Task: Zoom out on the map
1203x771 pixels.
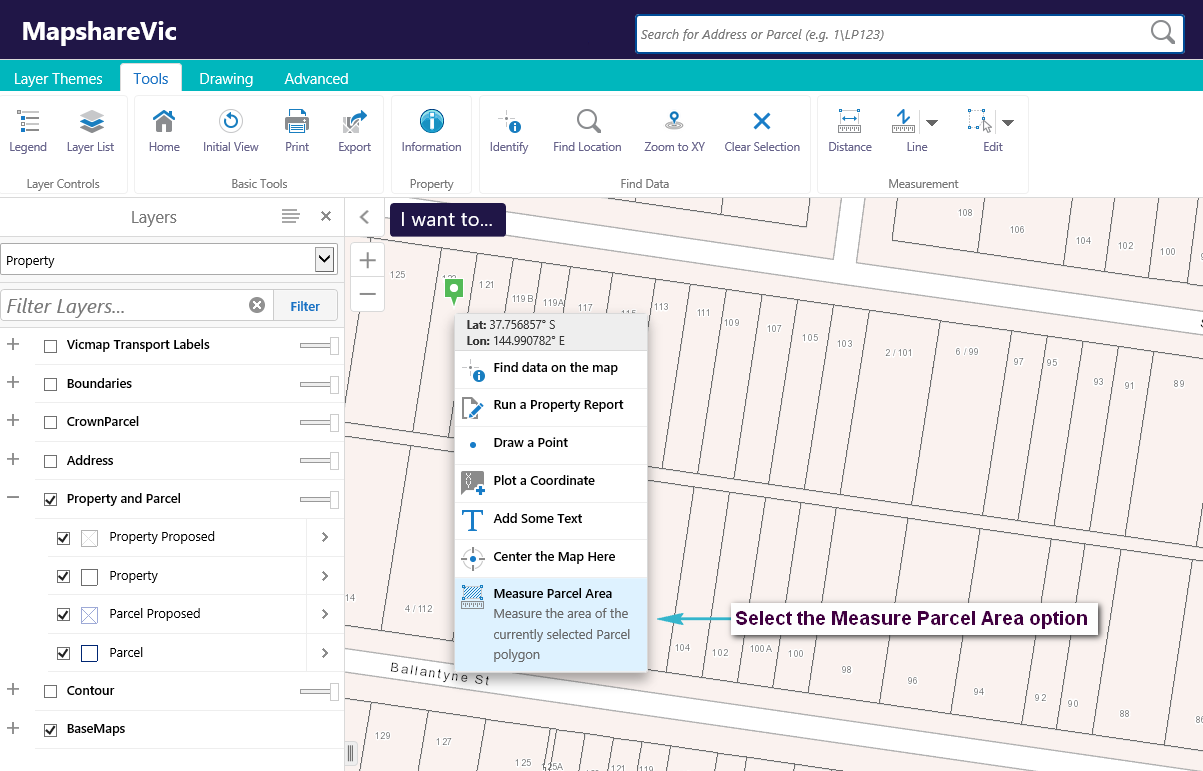Action: [x=368, y=294]
